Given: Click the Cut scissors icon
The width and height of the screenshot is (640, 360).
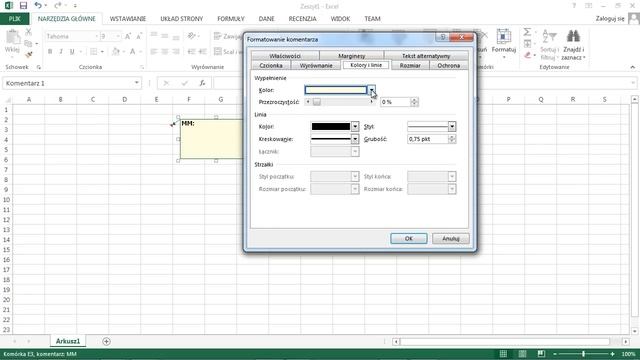Looking at the screenshot, I should coord(28,32).
